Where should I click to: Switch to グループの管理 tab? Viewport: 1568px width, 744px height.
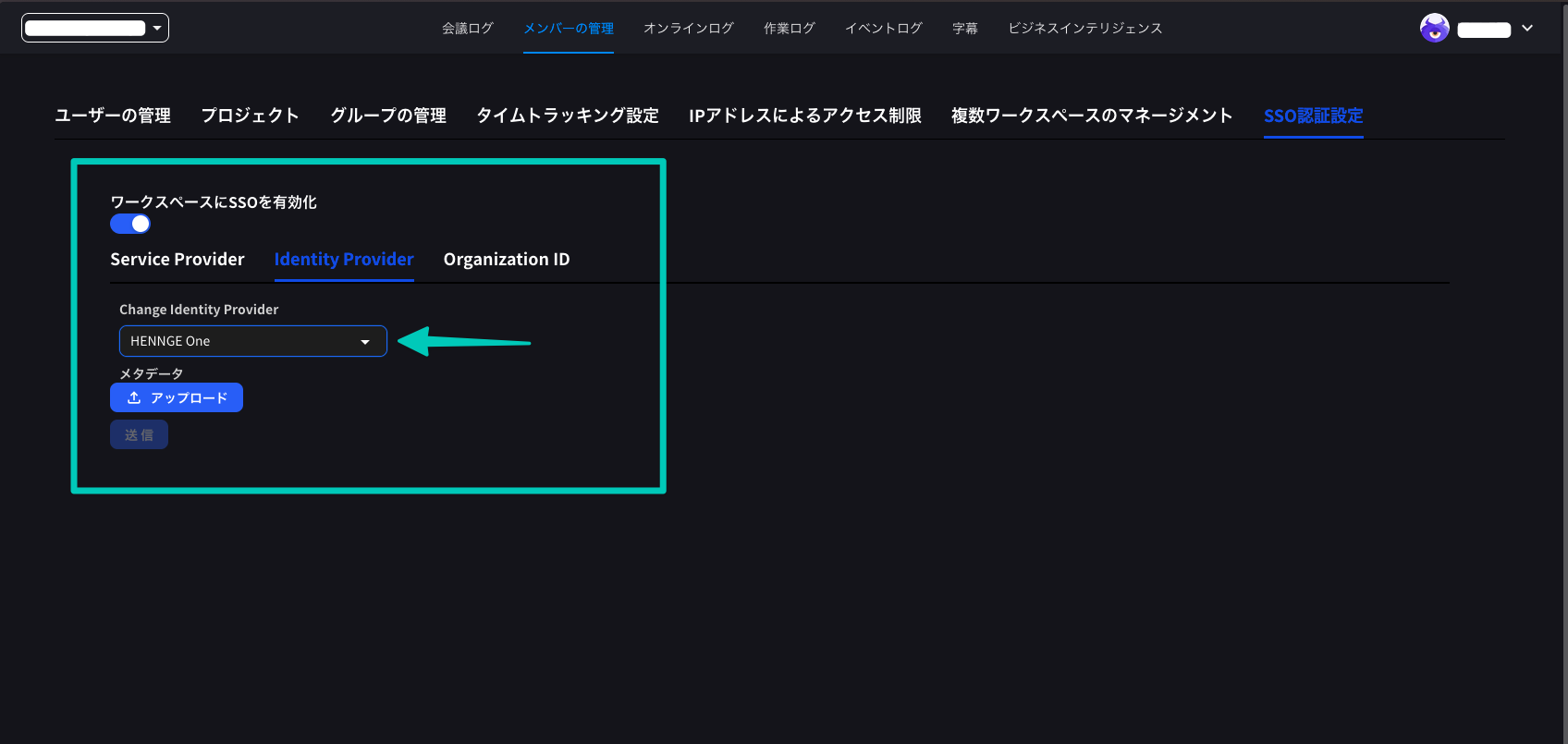point(388,116)
